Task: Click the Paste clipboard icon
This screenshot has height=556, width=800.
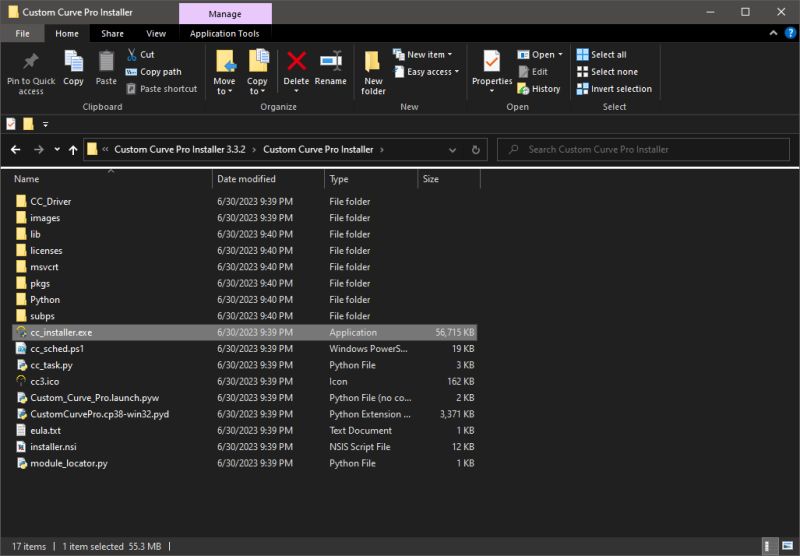Action: click(106, 62)
